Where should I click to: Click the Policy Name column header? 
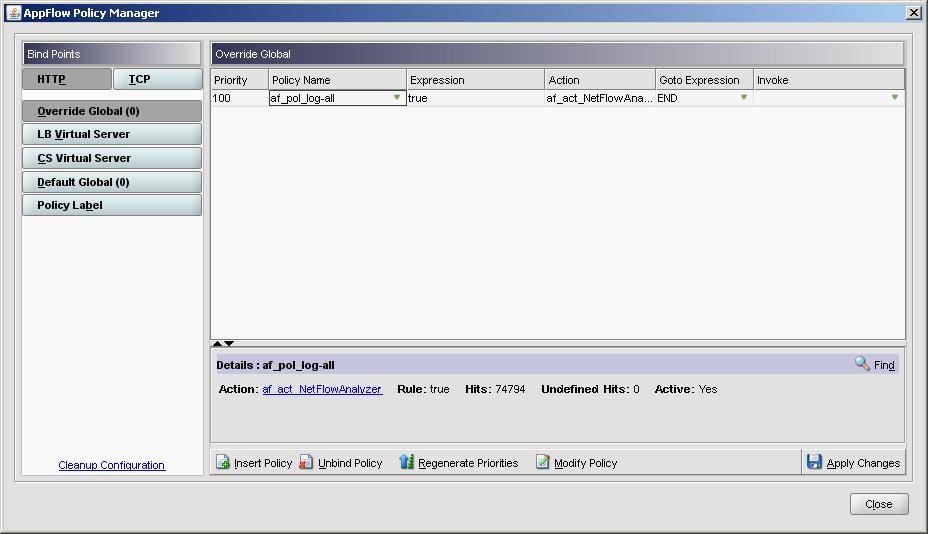tap(337, 80)
